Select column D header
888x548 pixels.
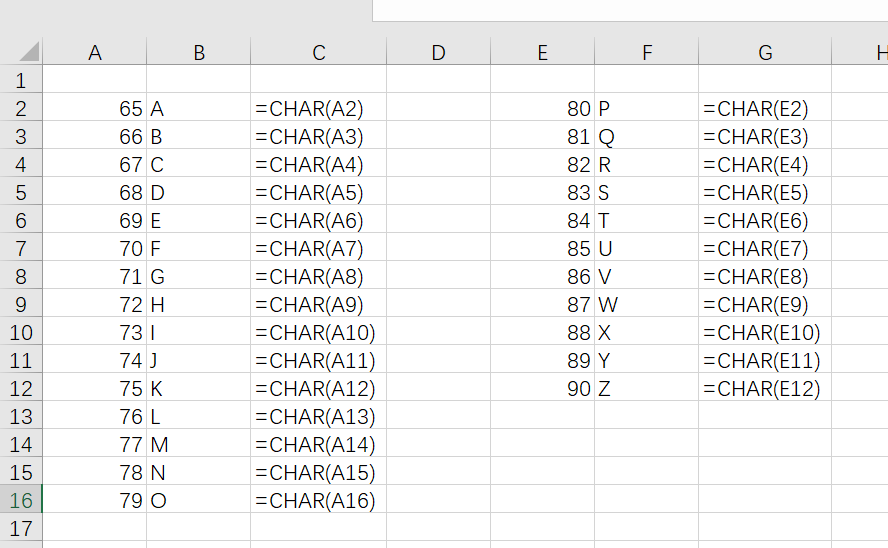(x=438, y=52)
